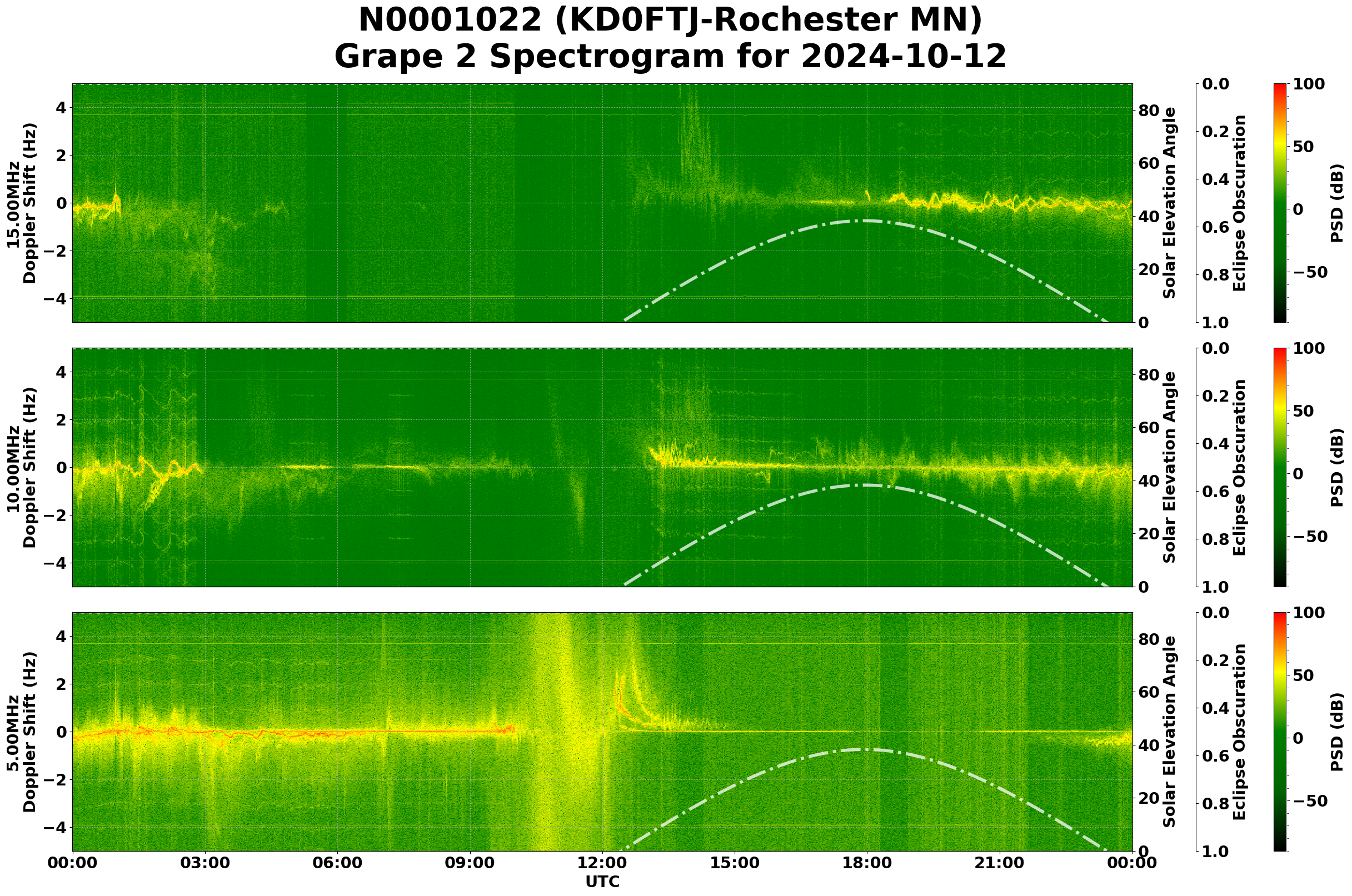Click the 09:00 UTC tick label
This screenshot has height=896, width=1352.
click(x=470, y=863)
